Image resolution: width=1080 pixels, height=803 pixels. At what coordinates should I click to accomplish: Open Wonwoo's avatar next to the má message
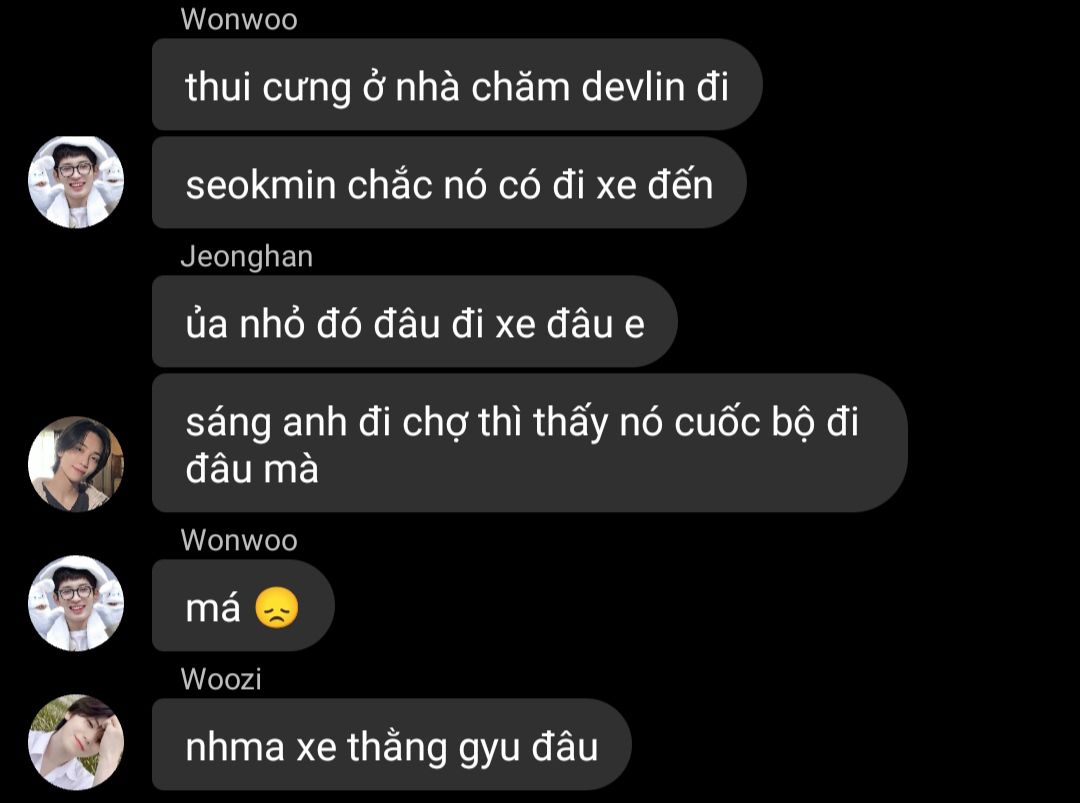click(x=76, y=603)
